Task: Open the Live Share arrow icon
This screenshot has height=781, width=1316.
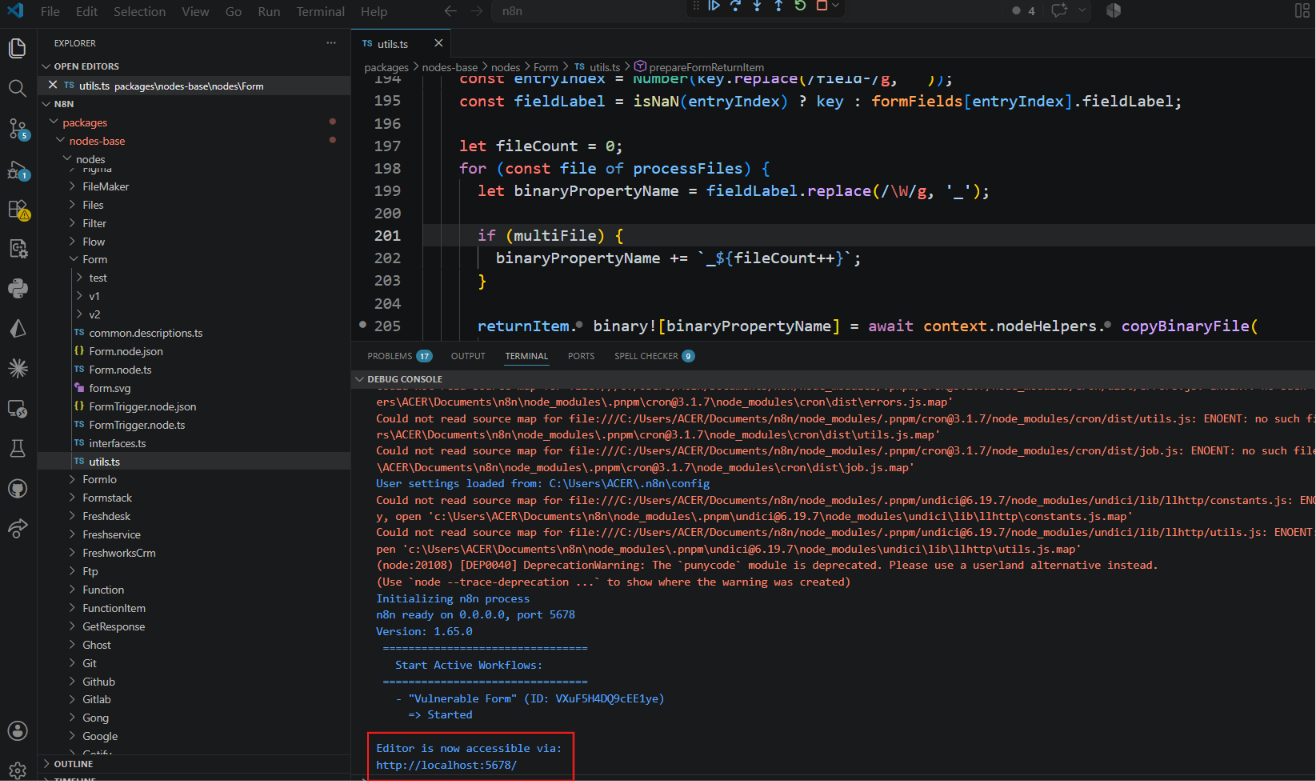Action: (17, 528)
